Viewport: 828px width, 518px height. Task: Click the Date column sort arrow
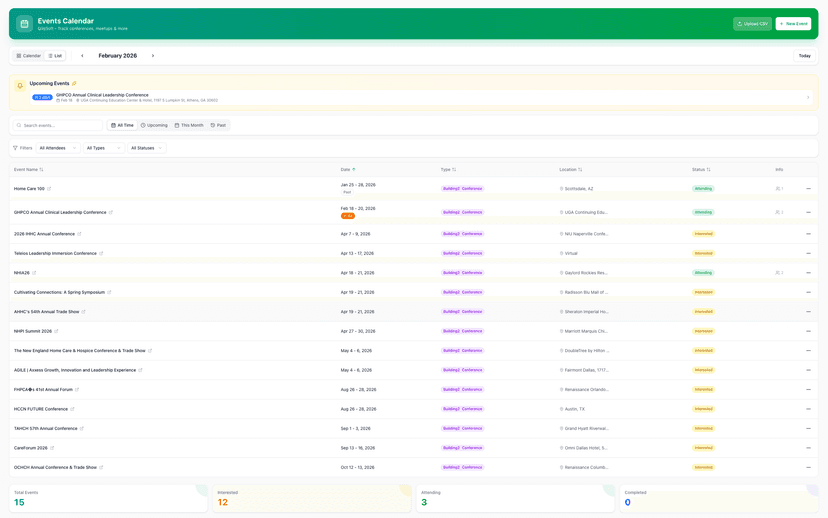354,170
